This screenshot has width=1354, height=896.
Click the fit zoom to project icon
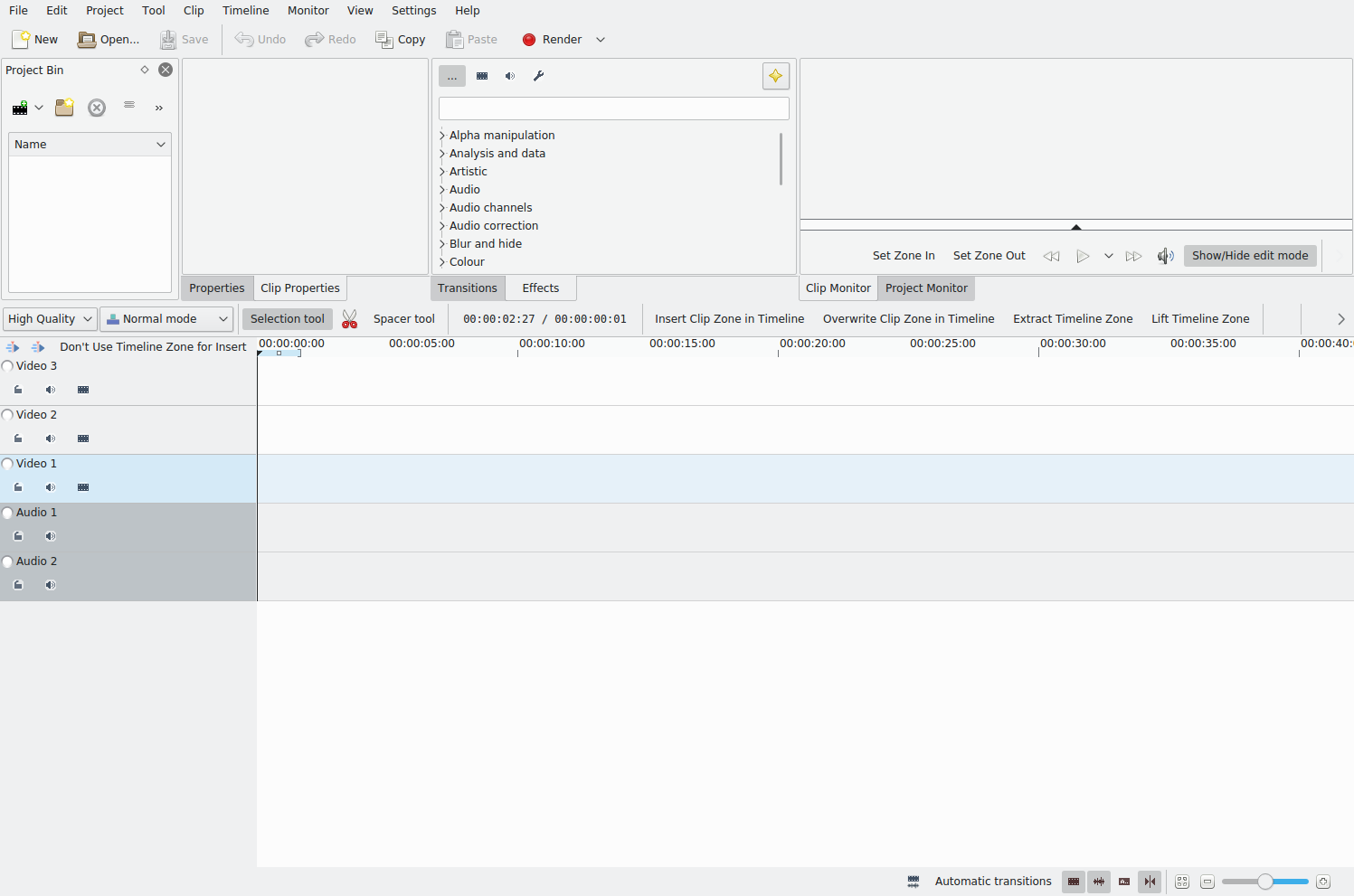click(x=1182, y=882)
